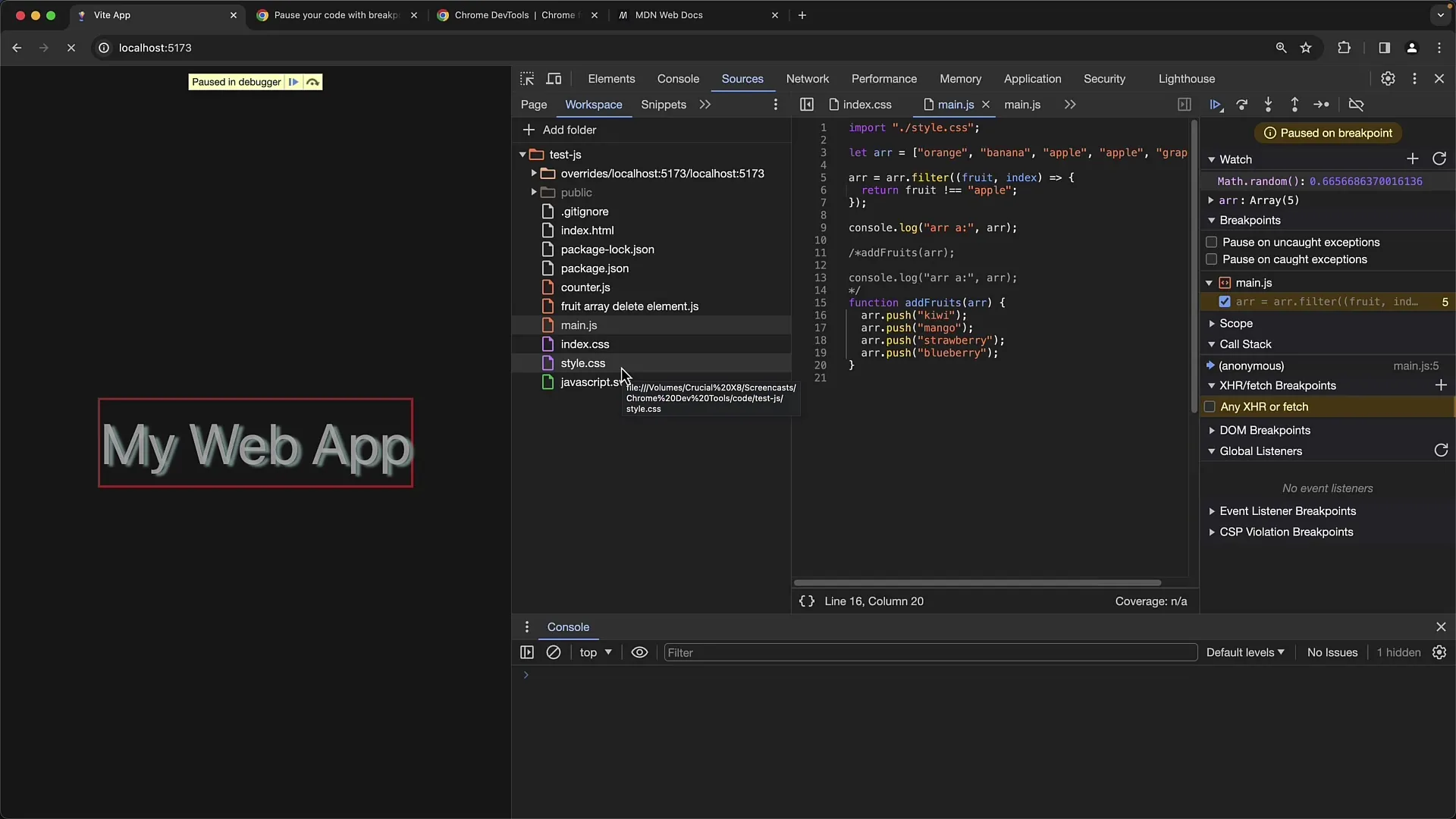The width and height of the screenshot is (1456, 819).
Task: Add a watch expression with plus icon
Action: click(x=1412, y=158)
